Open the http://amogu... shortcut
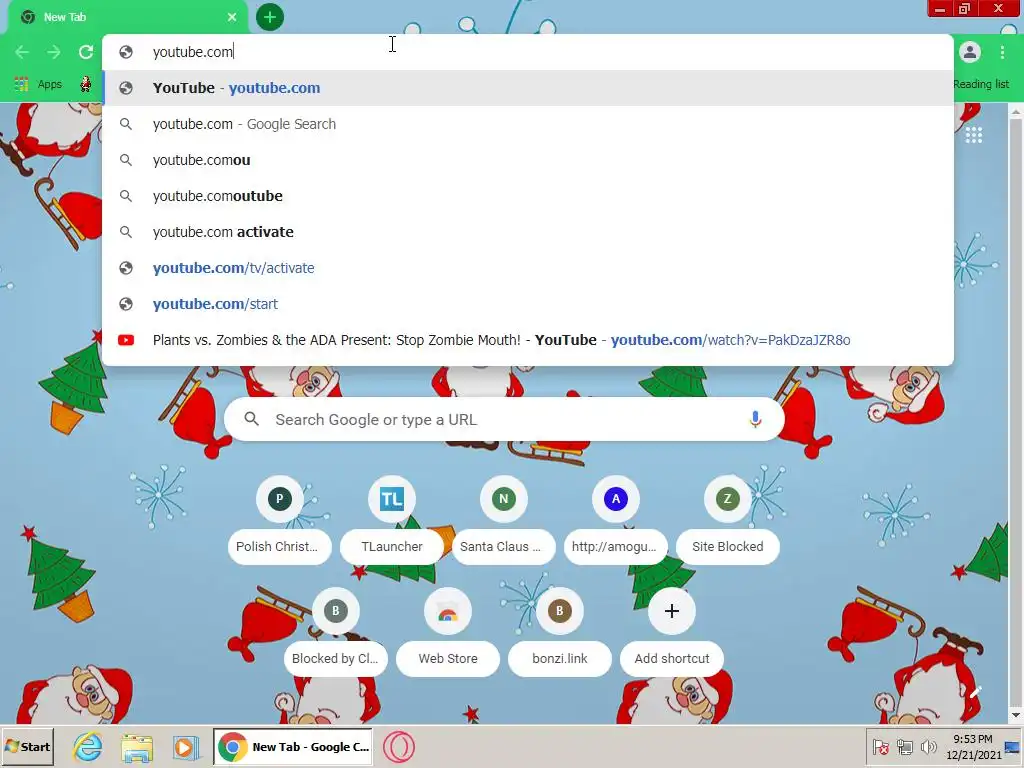The width and height of the screenshot is (1024, 768). tap(616, 520)
